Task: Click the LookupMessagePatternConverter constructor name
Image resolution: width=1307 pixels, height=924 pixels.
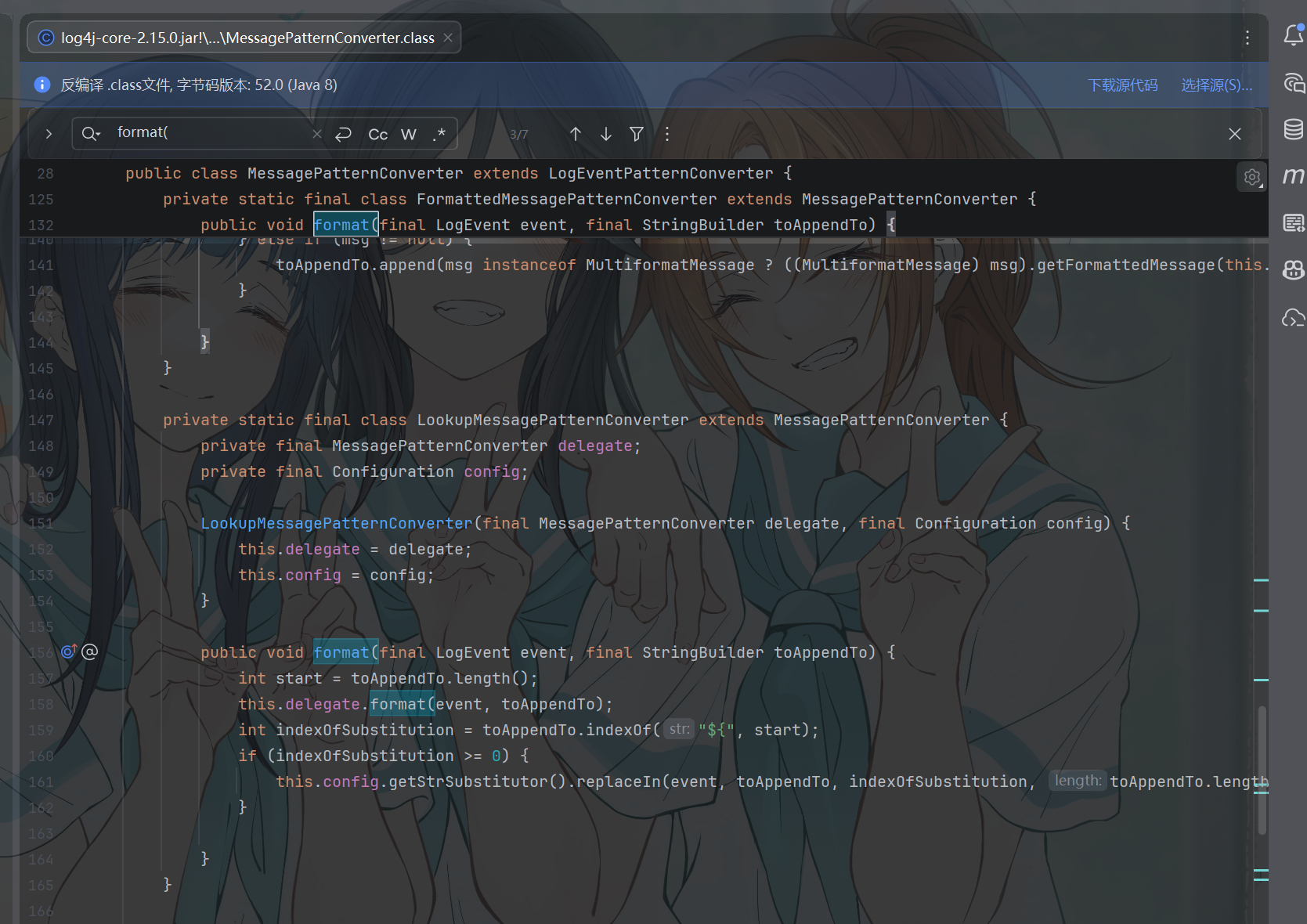Action: click(337, 523)
